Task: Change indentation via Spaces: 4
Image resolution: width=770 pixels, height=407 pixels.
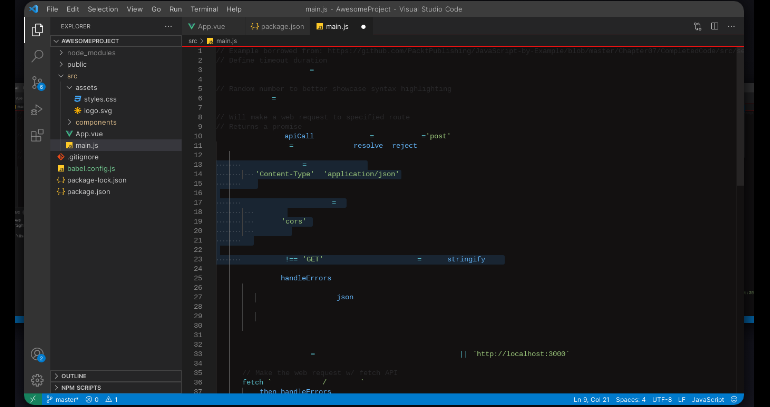Action: (631, 400)
